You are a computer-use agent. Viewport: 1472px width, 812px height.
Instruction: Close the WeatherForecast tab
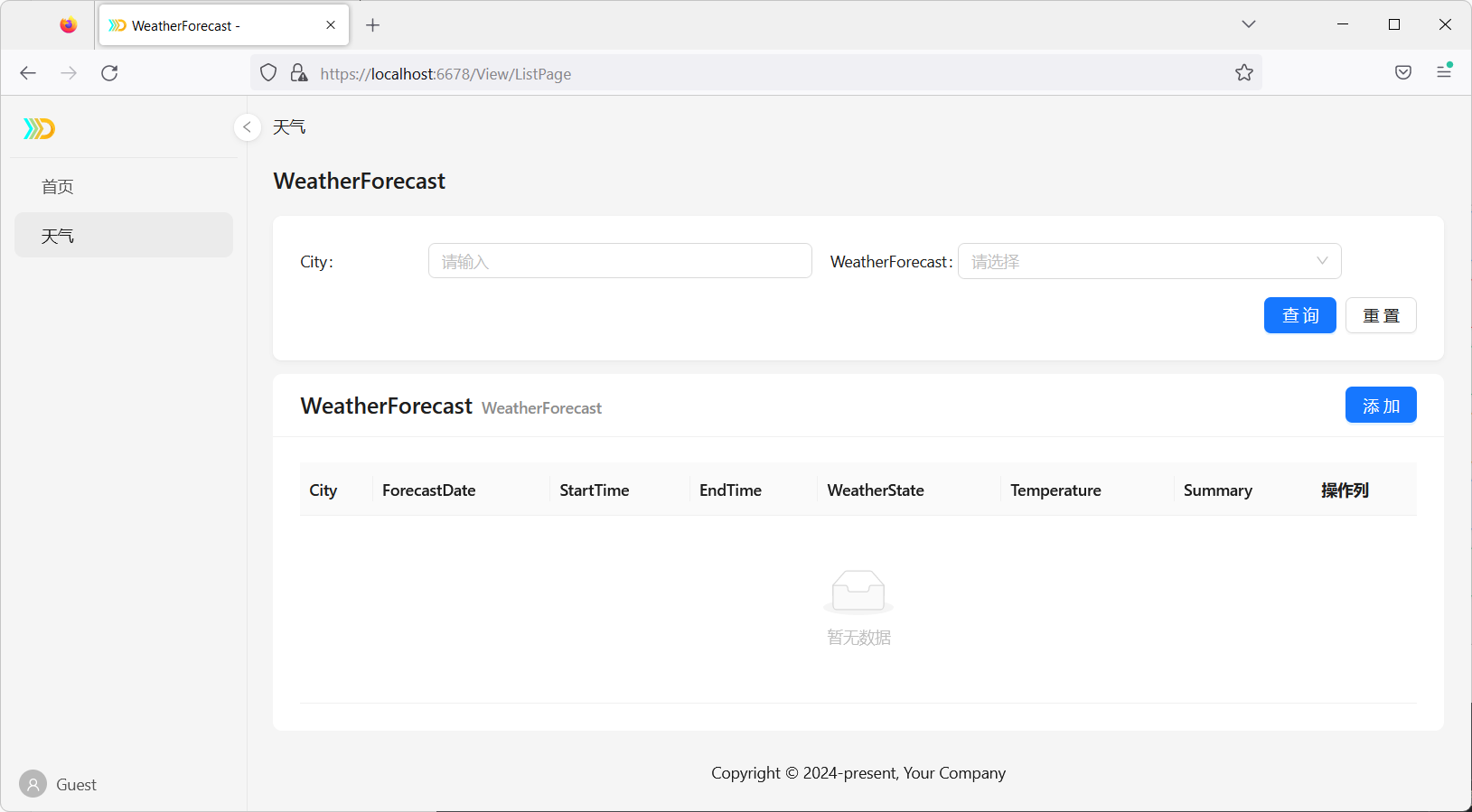pos(331,25)
